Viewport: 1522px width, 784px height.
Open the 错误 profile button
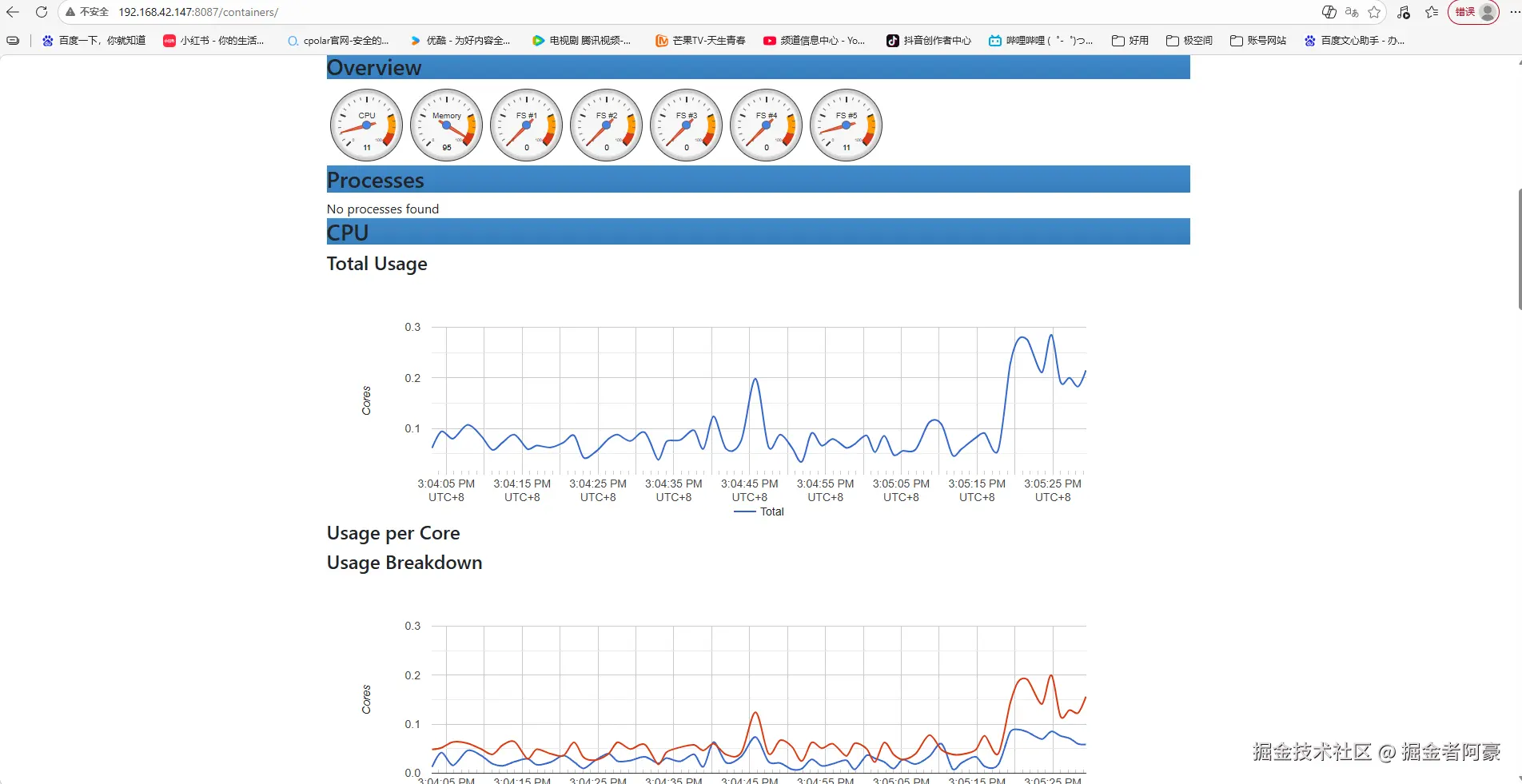click(1474, 12)
